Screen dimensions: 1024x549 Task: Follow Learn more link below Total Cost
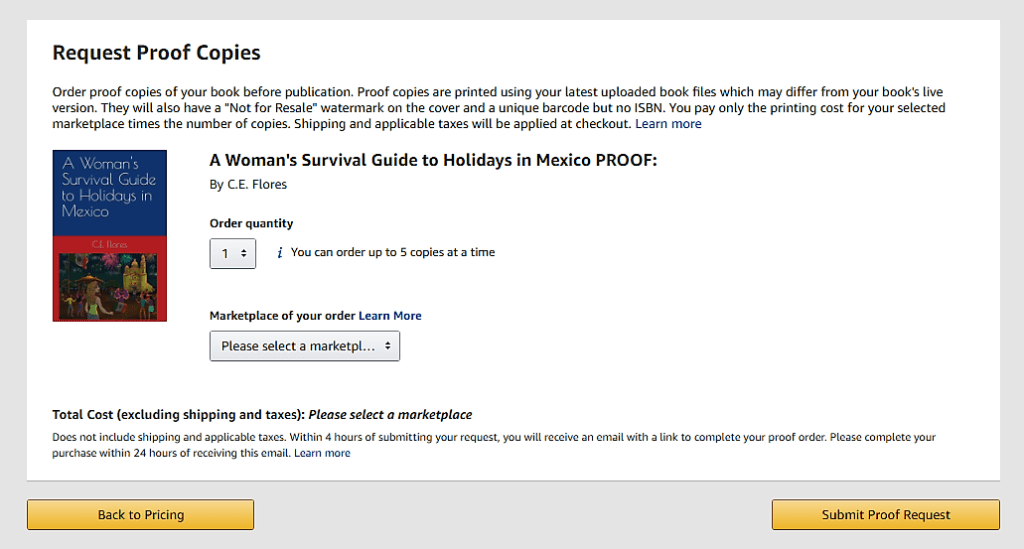tap(322, 453)
